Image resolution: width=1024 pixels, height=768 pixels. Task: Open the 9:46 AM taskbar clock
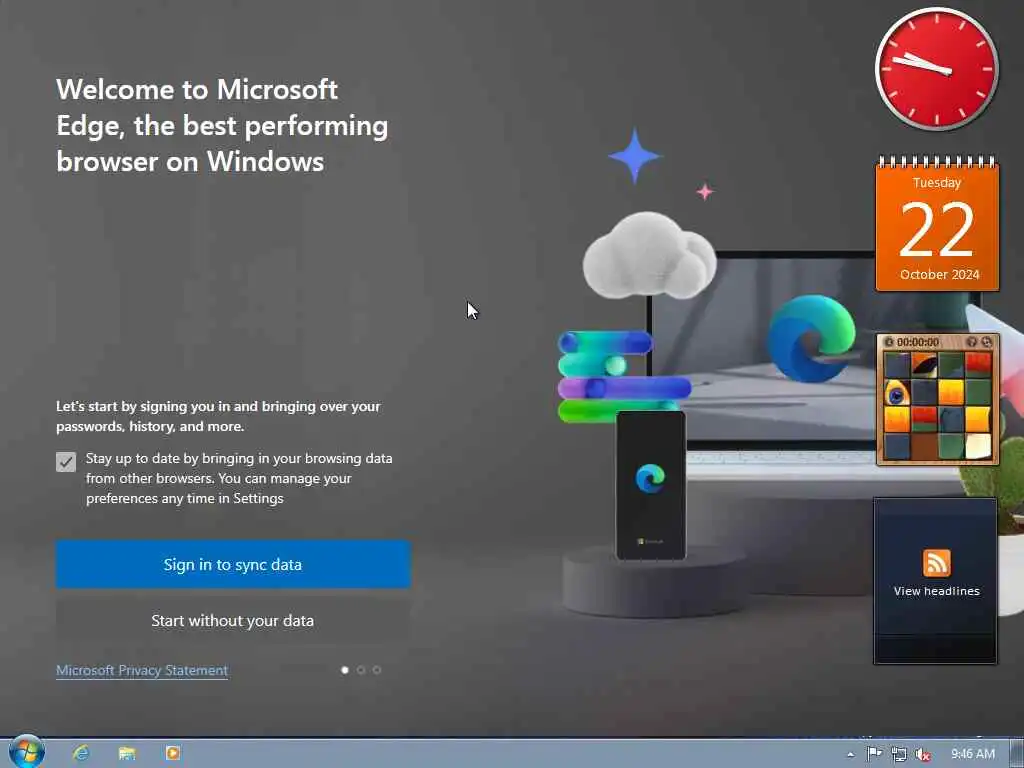click(x=972, y=754)
